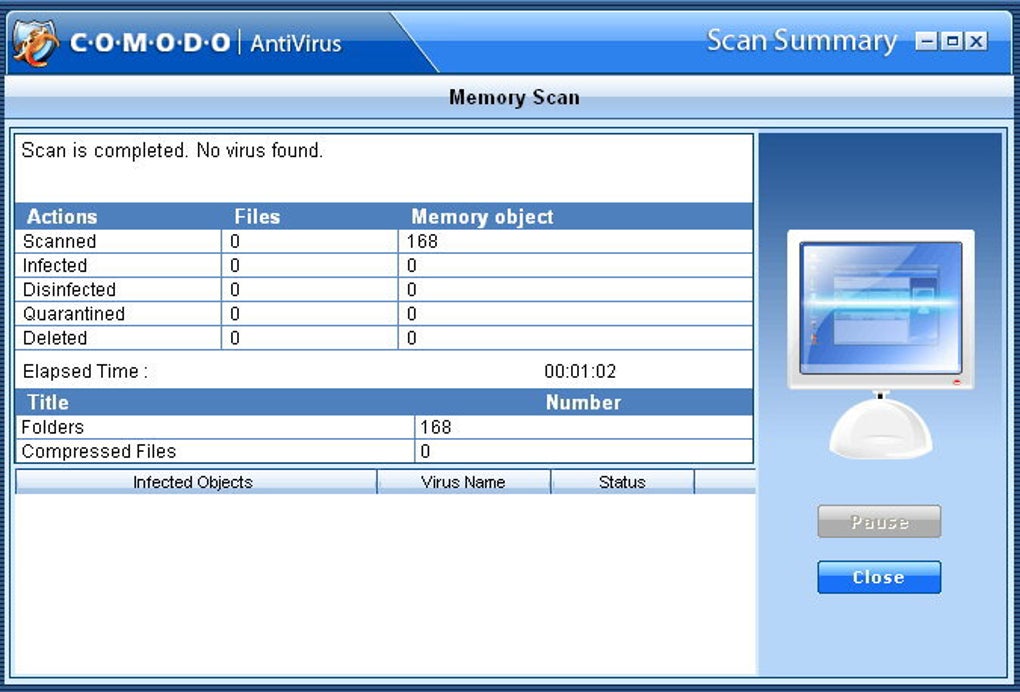Click the blue Close button
1020x692 pixels.
coord(879,577)
